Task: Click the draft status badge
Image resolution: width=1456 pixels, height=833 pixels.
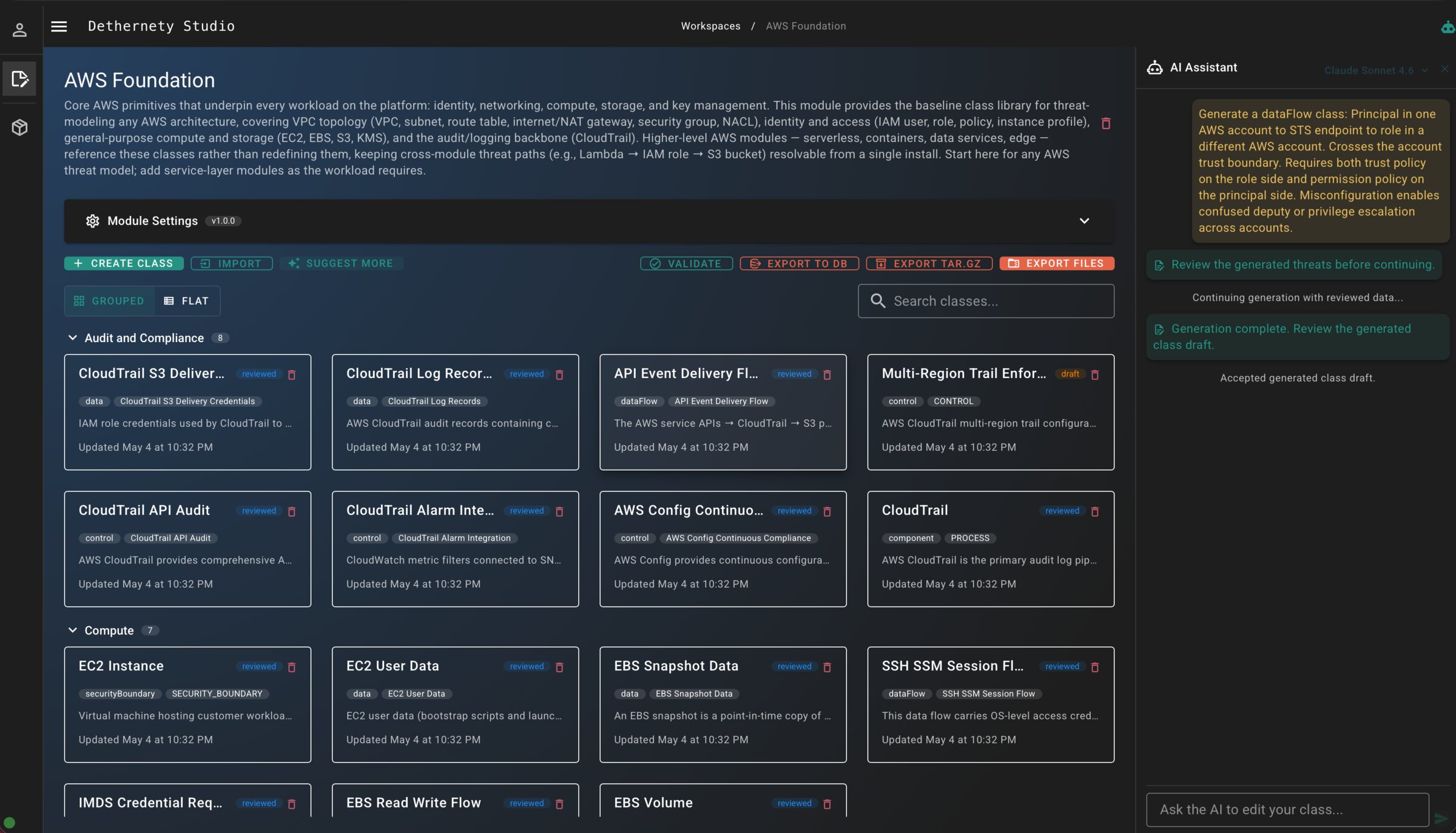Action: 1070,374
